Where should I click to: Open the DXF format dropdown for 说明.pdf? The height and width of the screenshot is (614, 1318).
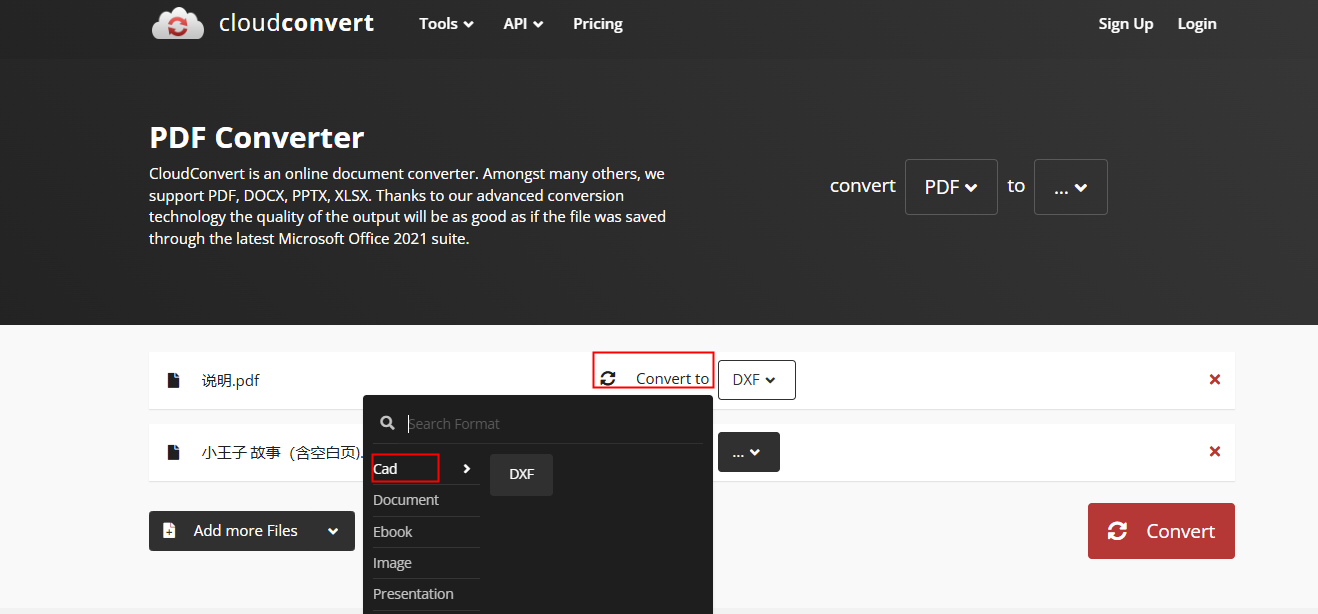point(757,380)
